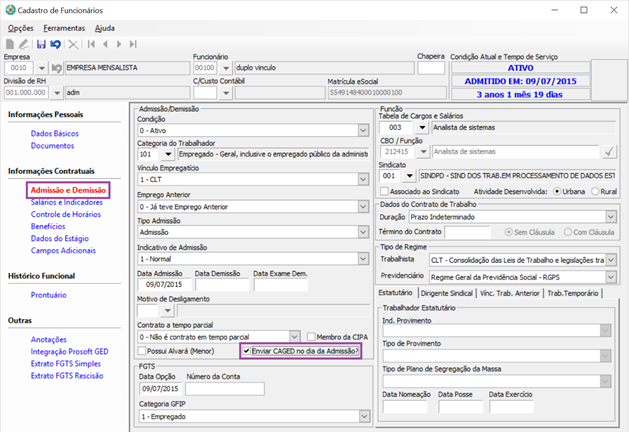Click the new record document icon
Viewport: 629px width, 432px height.
coord(9,44)
